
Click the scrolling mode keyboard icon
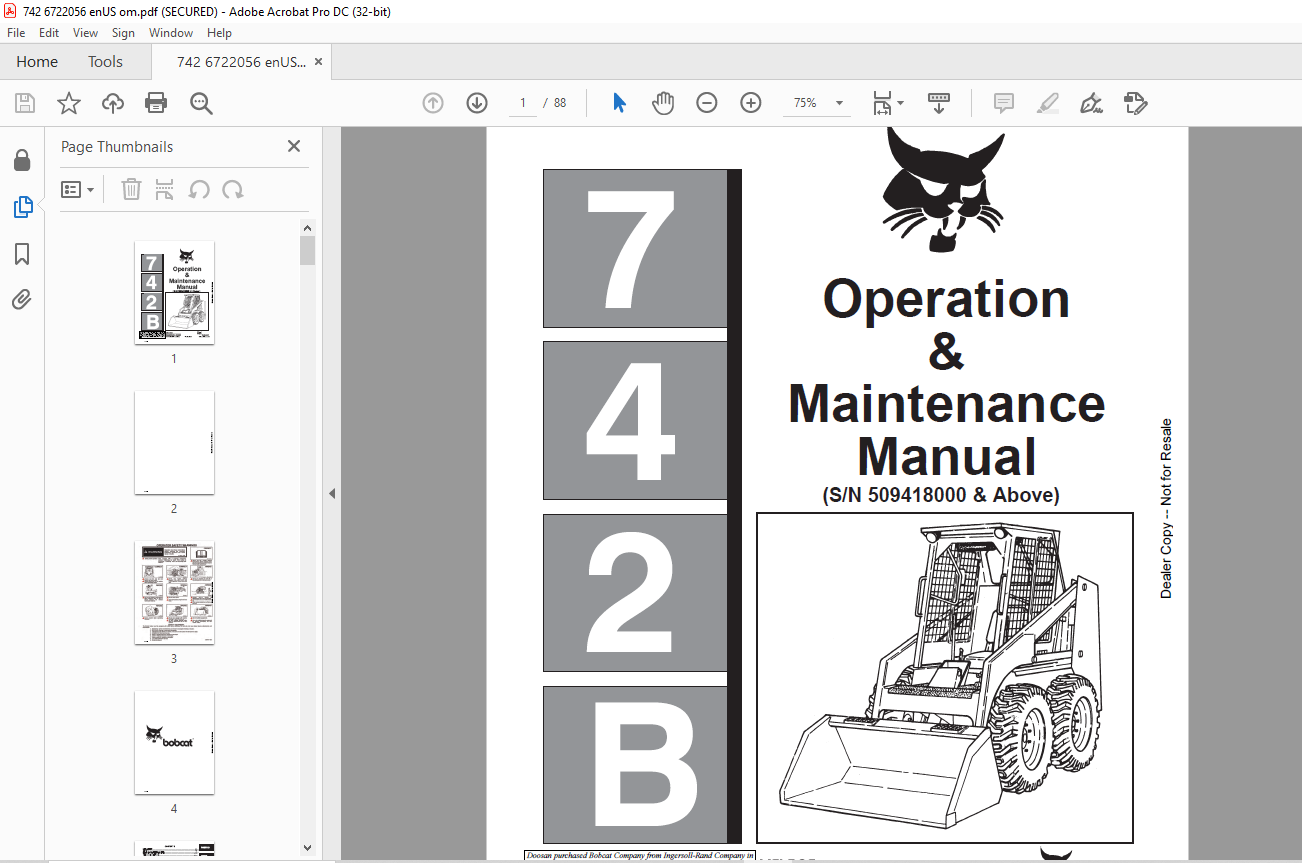938,103
